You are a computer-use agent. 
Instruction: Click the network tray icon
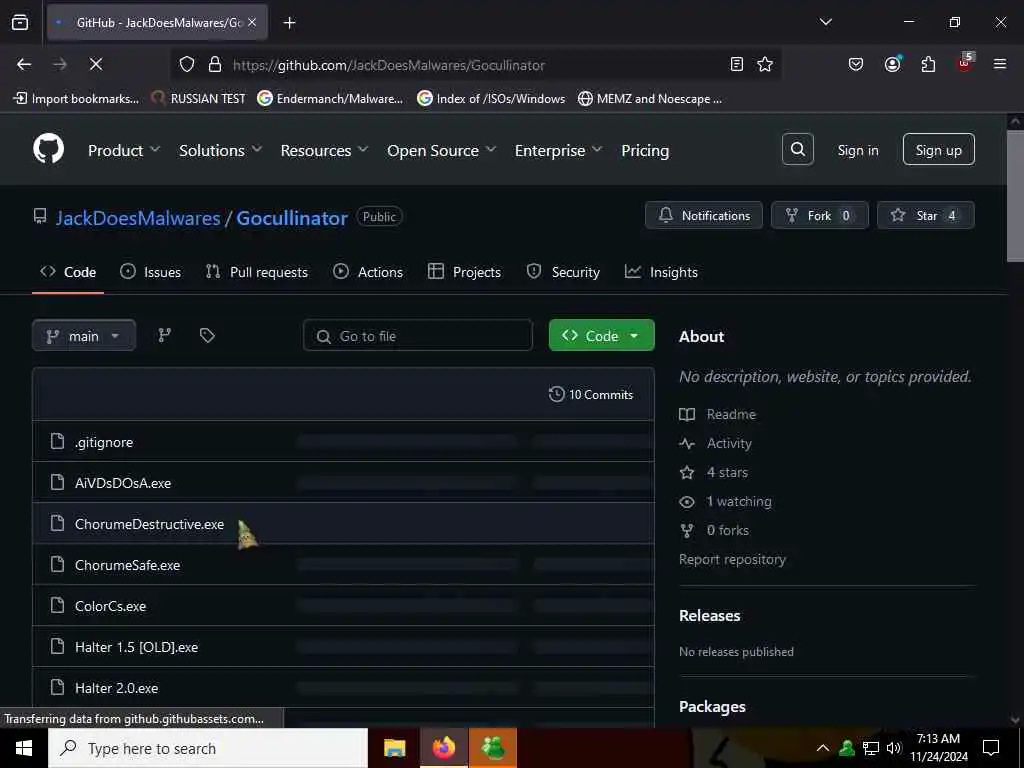point(871,748)
